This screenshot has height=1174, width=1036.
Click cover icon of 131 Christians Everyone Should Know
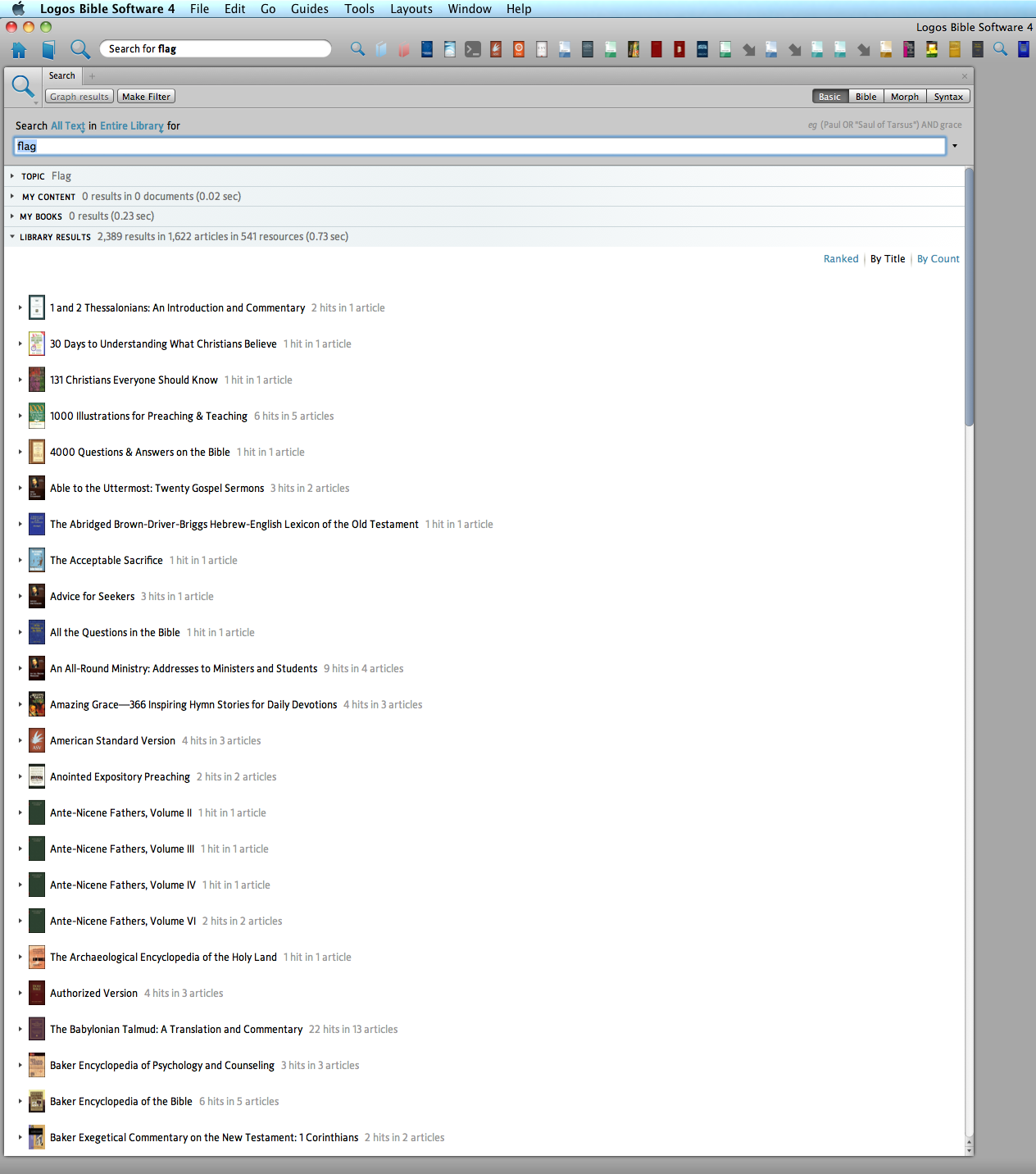click(37, 380)
